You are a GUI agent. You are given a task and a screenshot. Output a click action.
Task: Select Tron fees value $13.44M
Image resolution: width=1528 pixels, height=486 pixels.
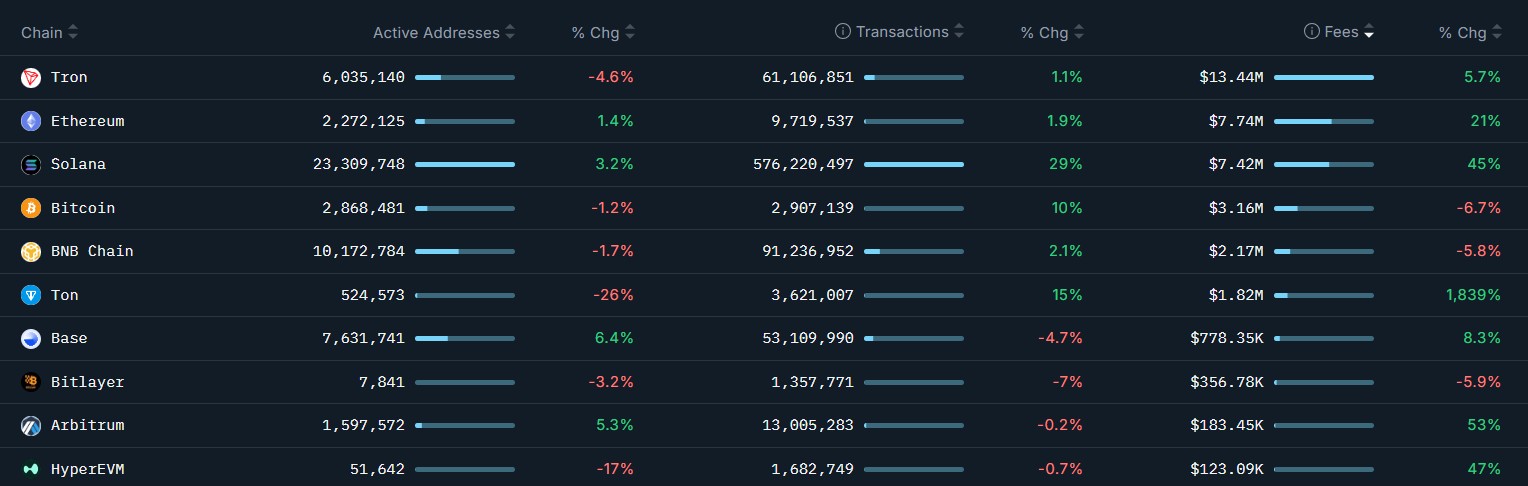[x=1231, y=78]
